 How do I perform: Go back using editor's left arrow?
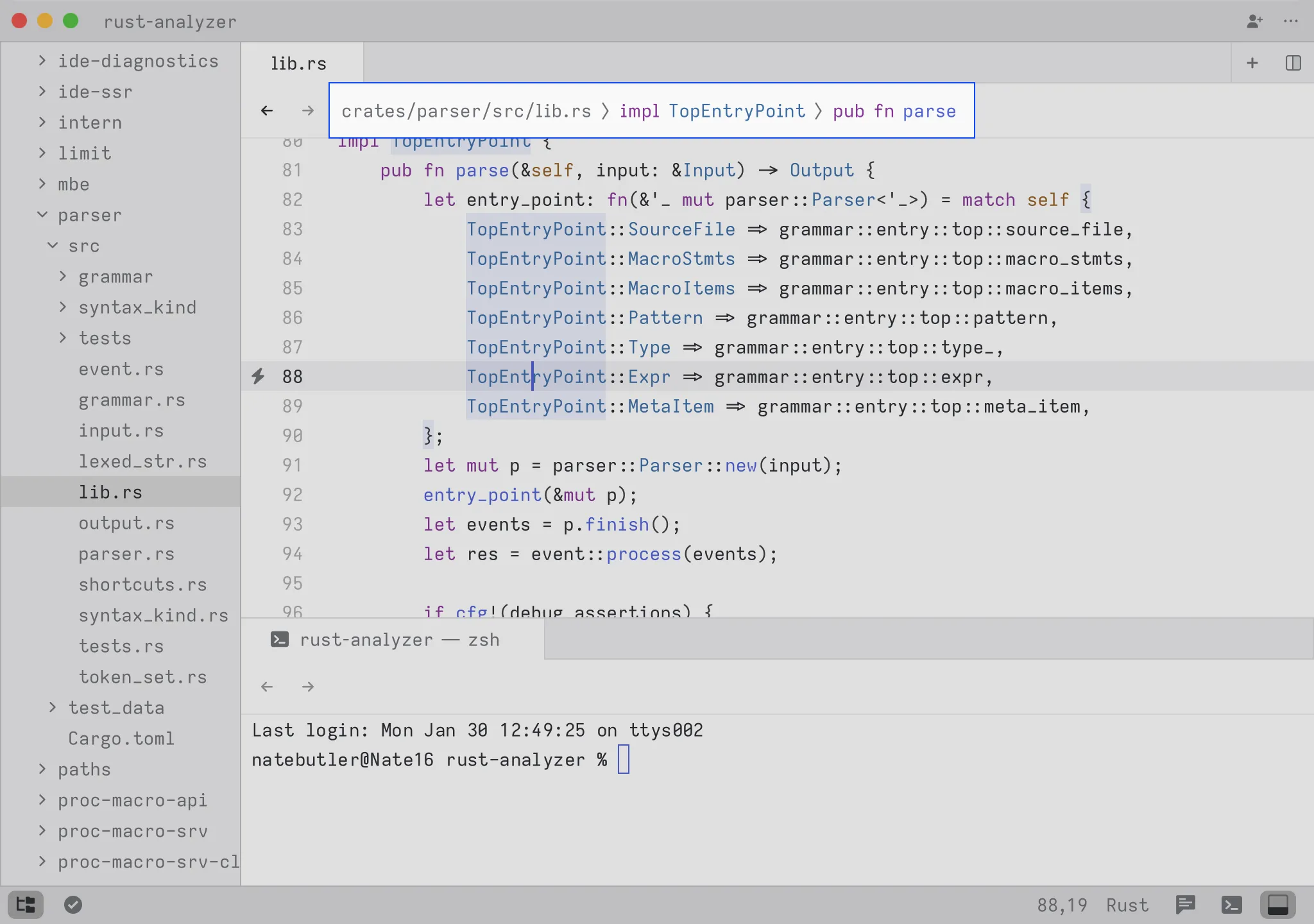[x=267, y=111]
